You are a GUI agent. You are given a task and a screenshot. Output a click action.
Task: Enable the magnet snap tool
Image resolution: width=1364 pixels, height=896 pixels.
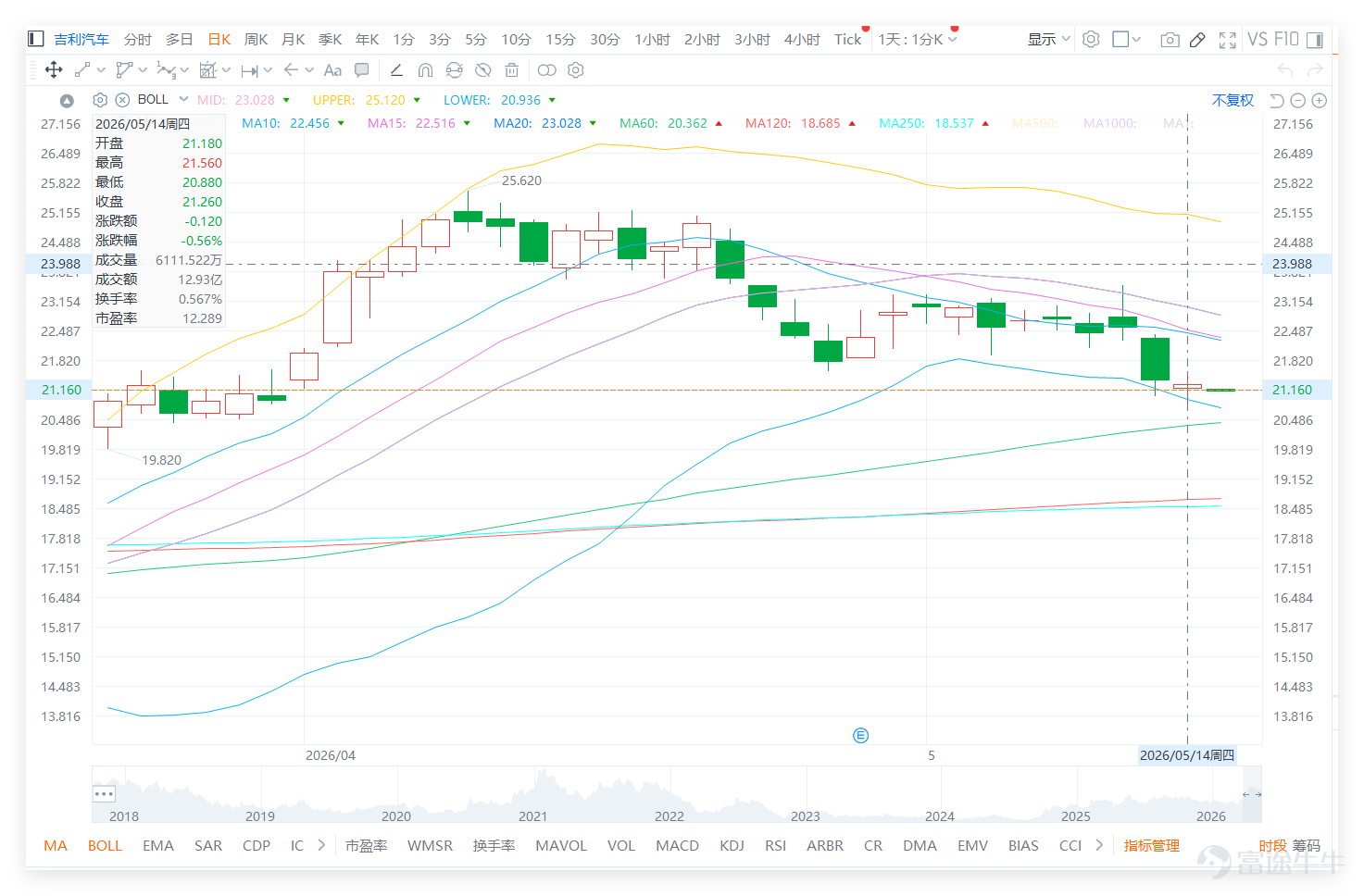(426, 70)
